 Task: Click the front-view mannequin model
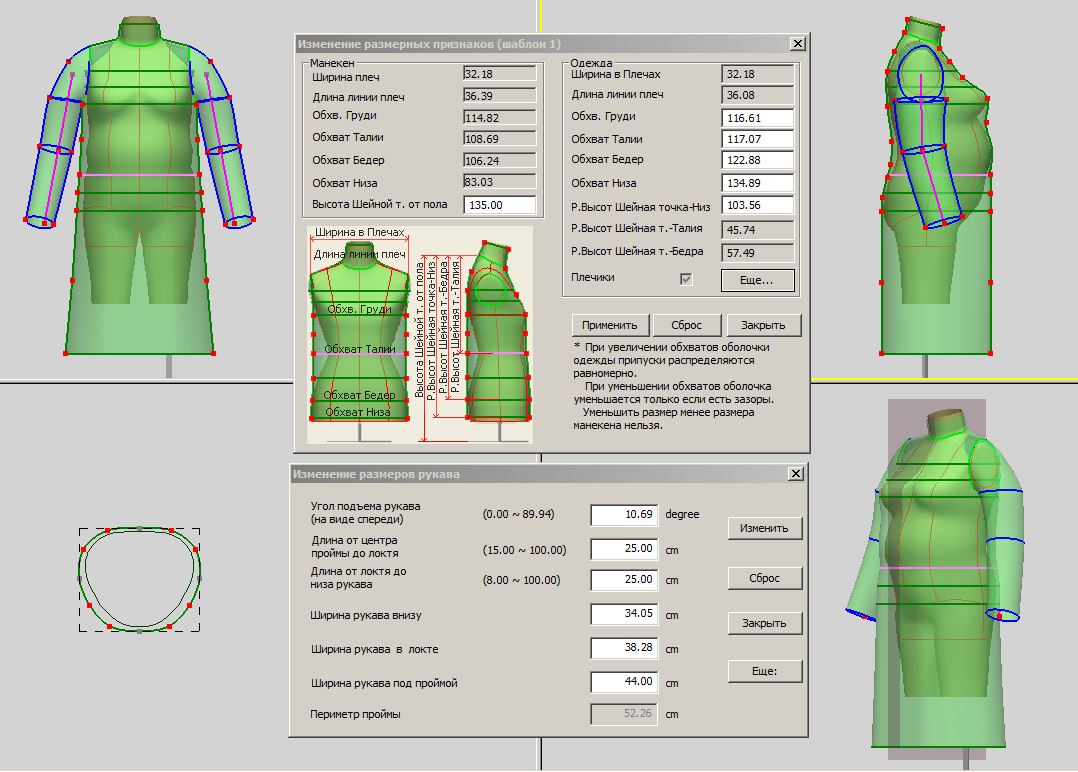140,186
